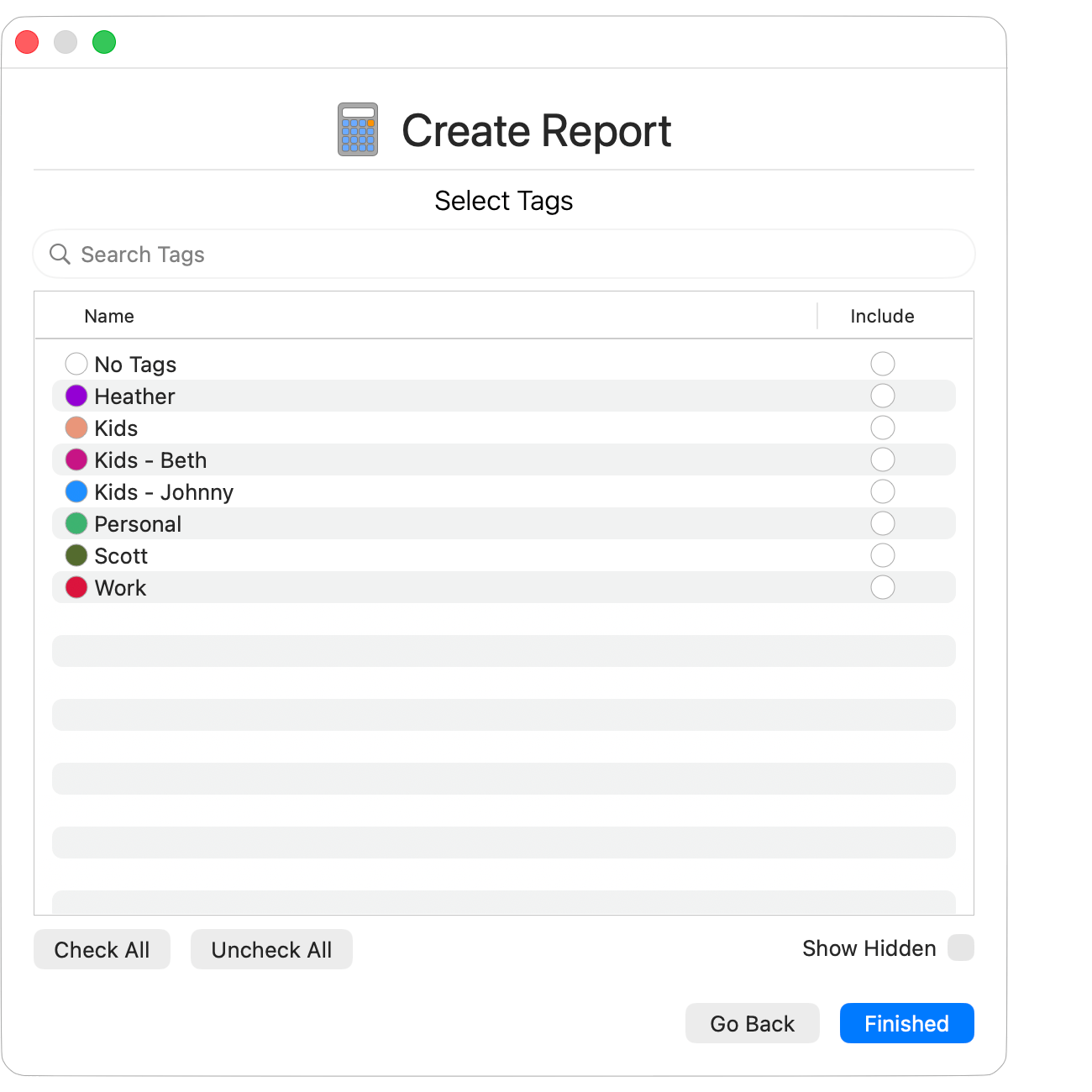Click the green dot next to Personal
1092x1092 pixels.
(x=76, y=523)
